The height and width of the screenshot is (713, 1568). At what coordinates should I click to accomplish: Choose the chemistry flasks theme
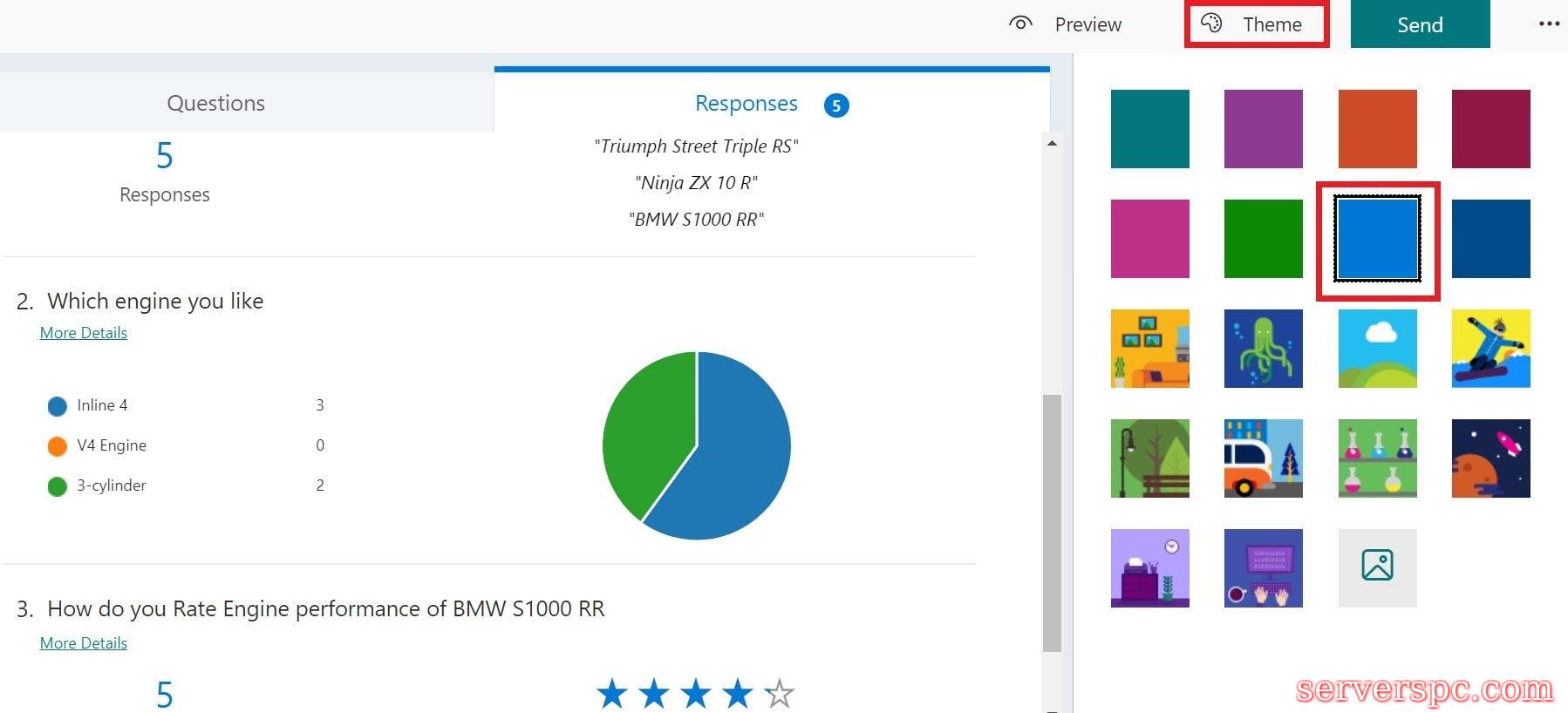pos(1377,458)
